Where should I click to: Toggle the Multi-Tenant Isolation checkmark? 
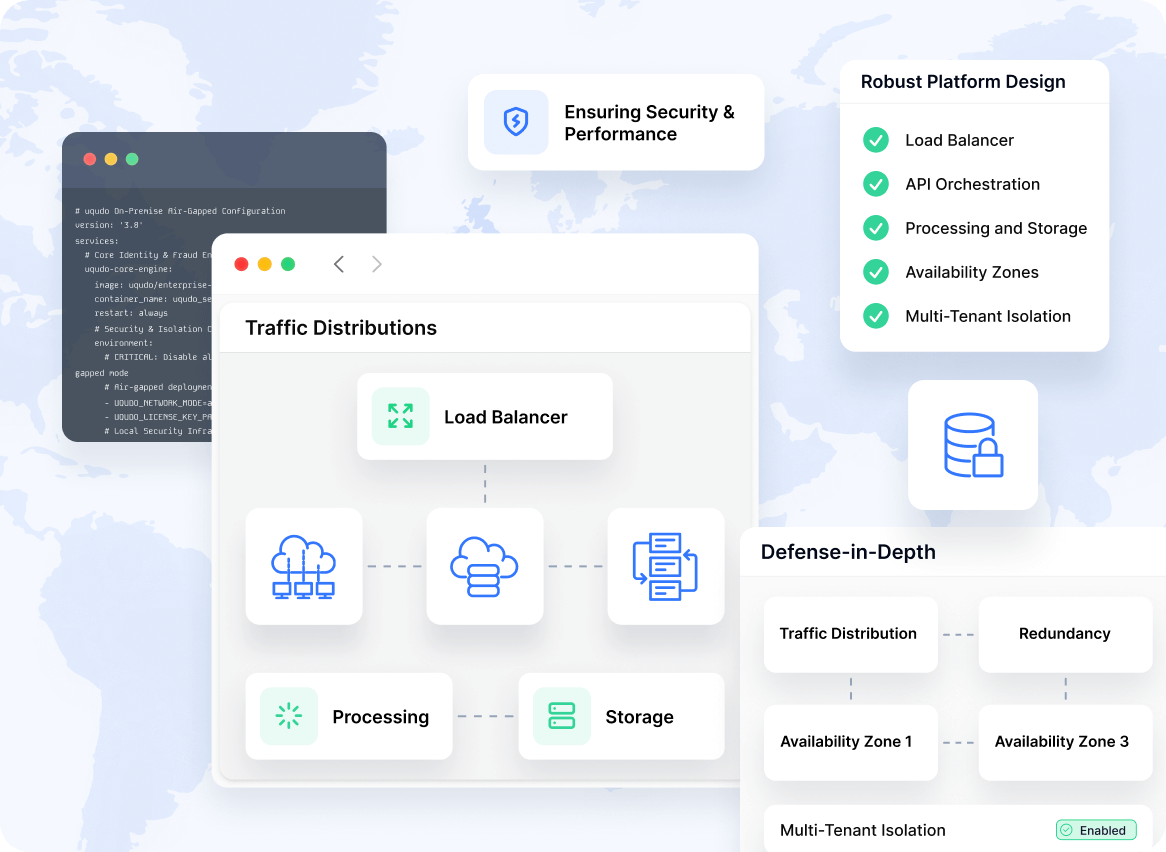click(x=876, y=316)
